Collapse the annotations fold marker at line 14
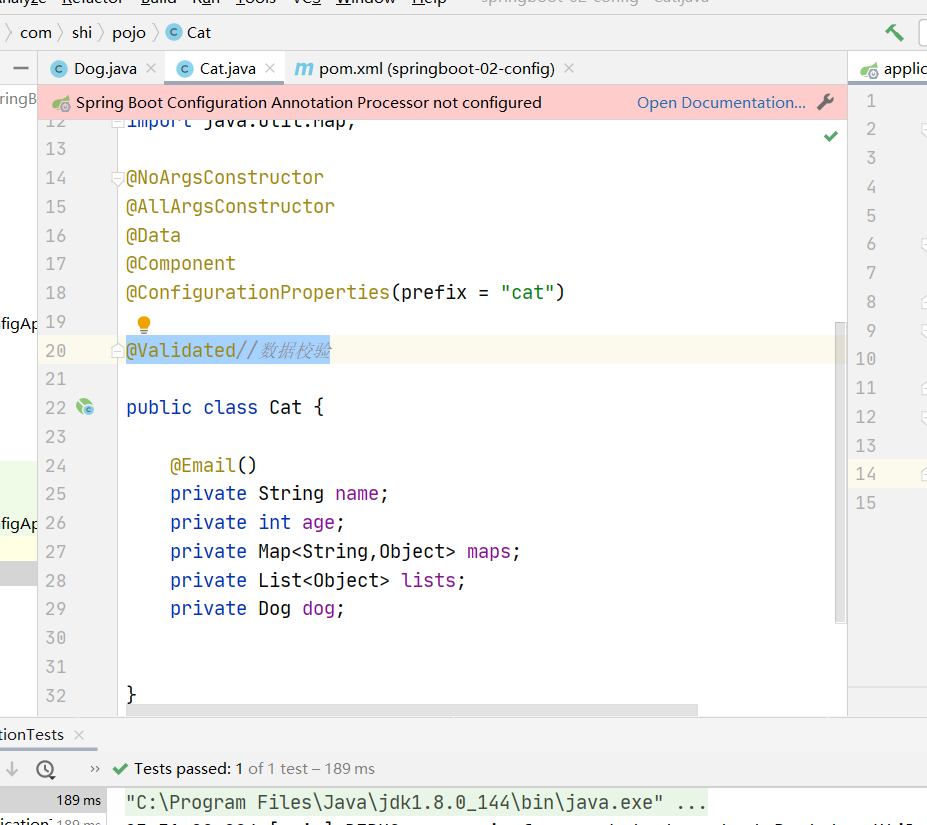Image resolution: width=927 pixels, height=825 pixels. [x=117, y=178]
